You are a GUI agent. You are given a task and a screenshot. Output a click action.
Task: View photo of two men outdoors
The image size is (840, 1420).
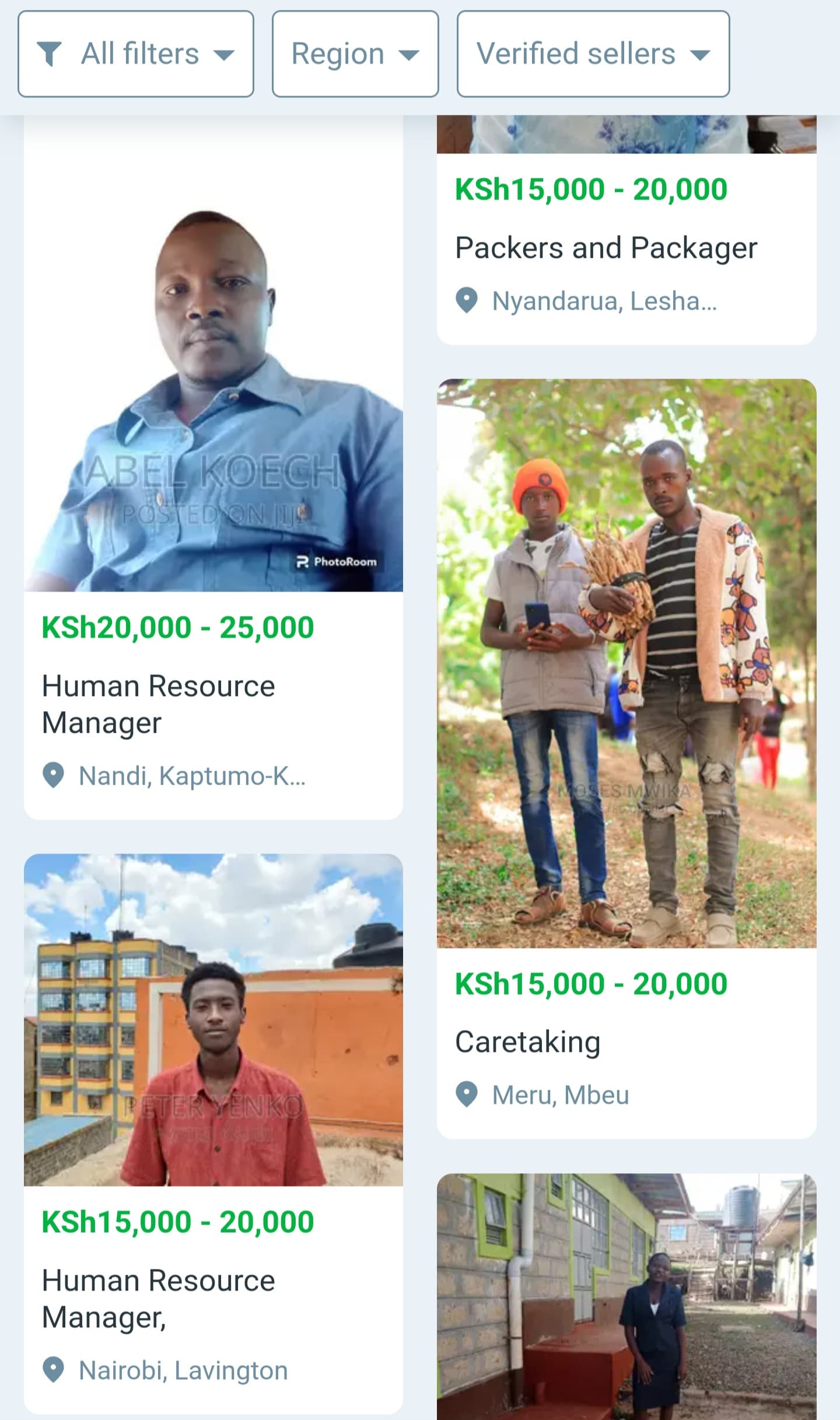coord(626,663)
